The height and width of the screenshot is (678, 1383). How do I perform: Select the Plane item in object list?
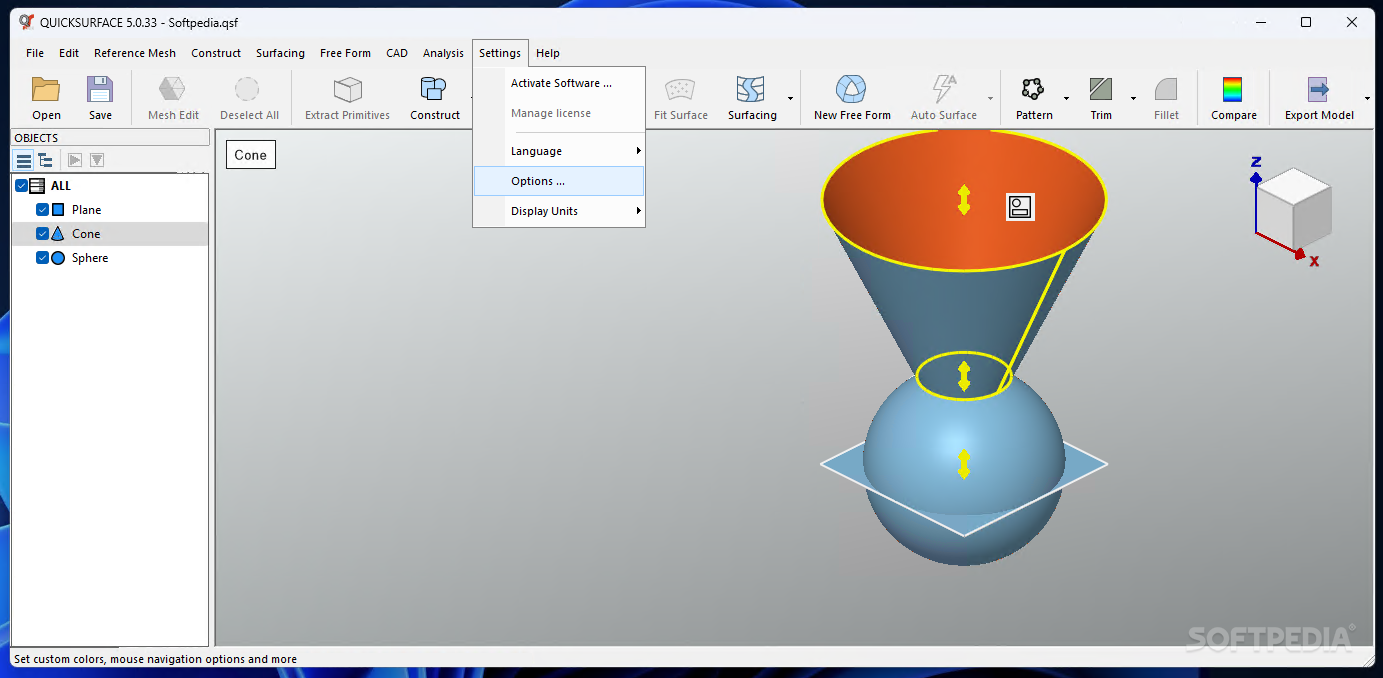click(x=86, y=210)
